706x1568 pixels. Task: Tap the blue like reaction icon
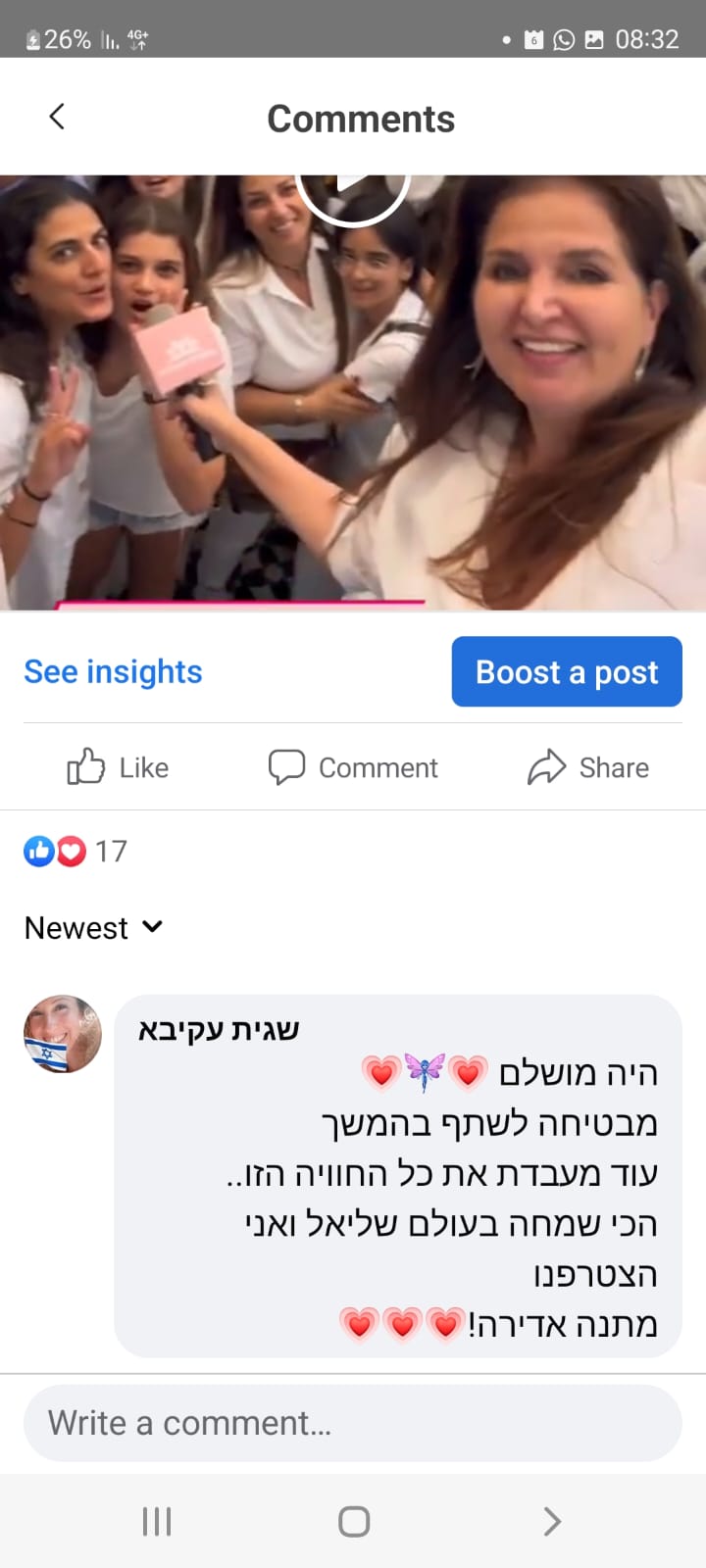click(x=38, y=851)
